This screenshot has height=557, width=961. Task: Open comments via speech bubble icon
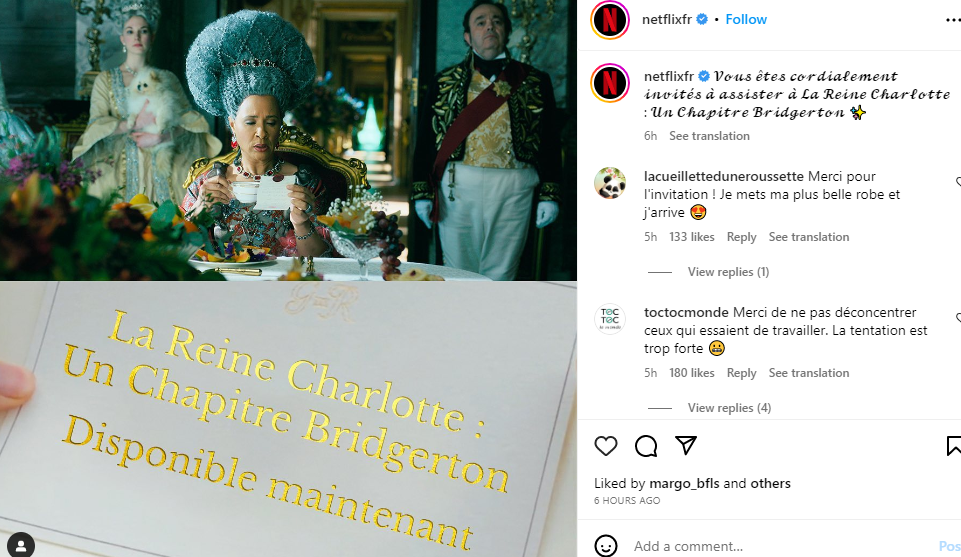(646, 445)
